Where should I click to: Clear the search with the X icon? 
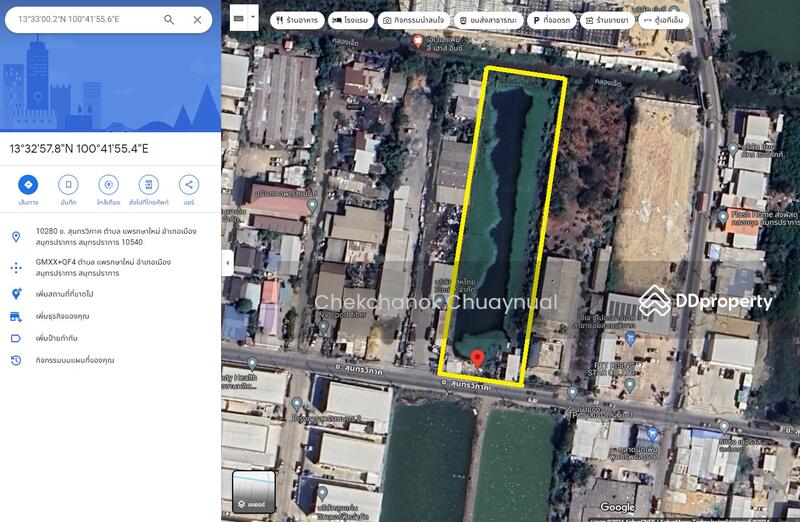[x=197, y=19]
